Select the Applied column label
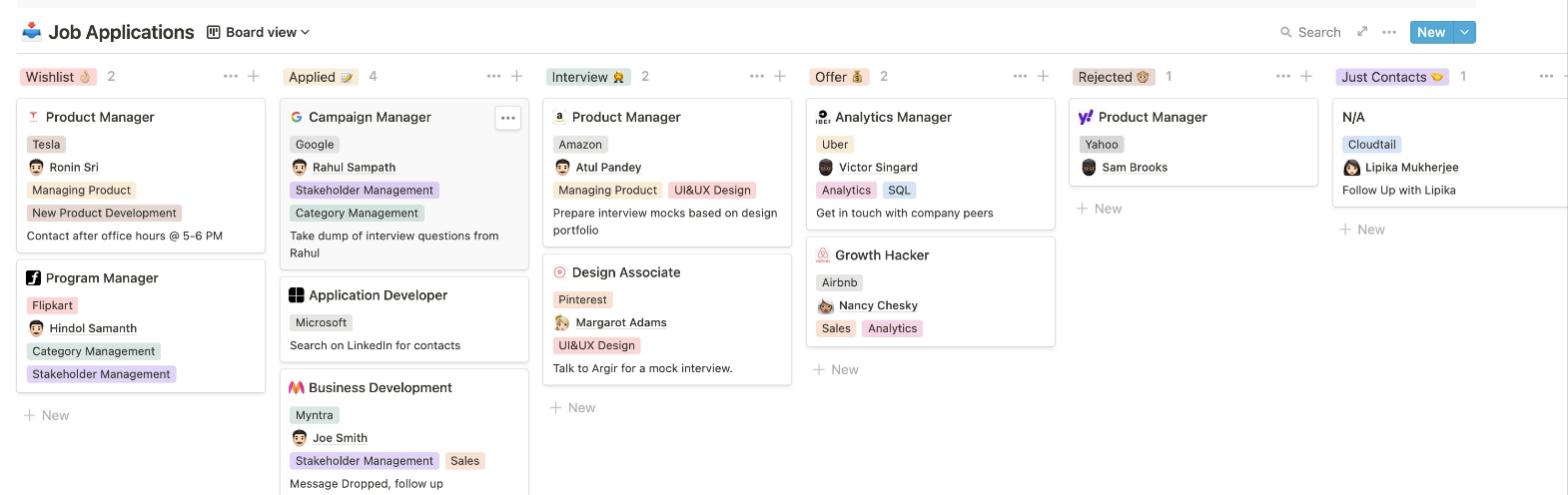 click(x=322, y=77)
